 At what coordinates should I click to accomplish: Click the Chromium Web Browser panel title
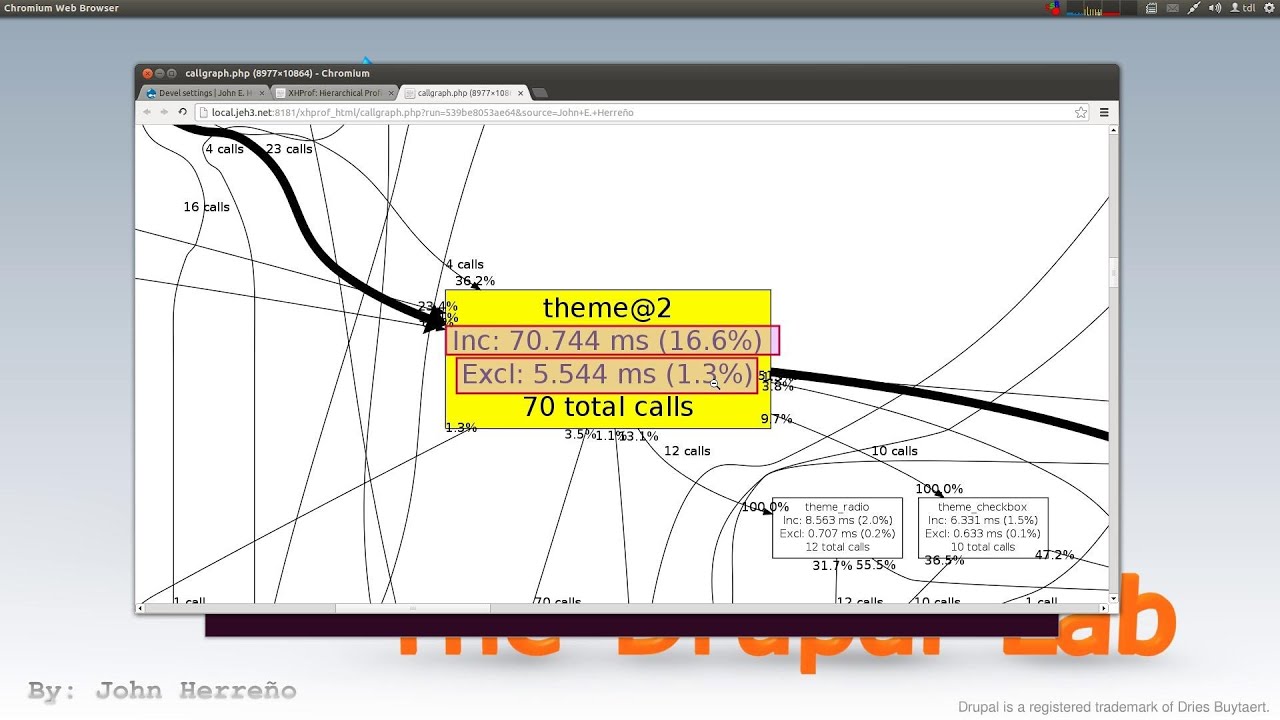point(61,8)
